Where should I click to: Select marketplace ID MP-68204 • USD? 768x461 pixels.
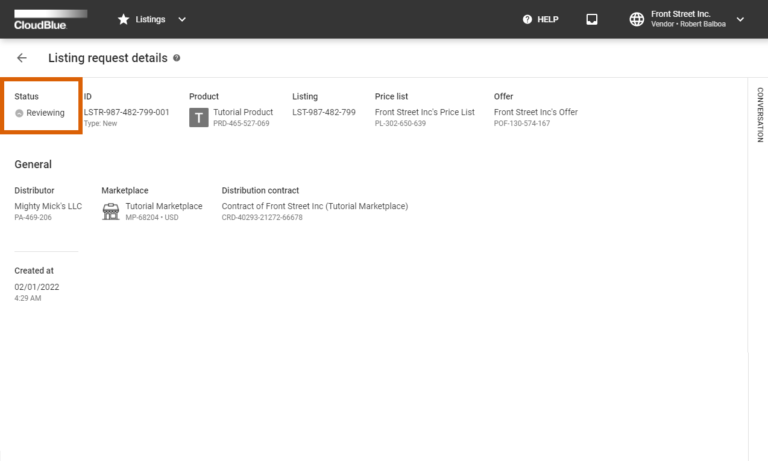tap(152, 218)
